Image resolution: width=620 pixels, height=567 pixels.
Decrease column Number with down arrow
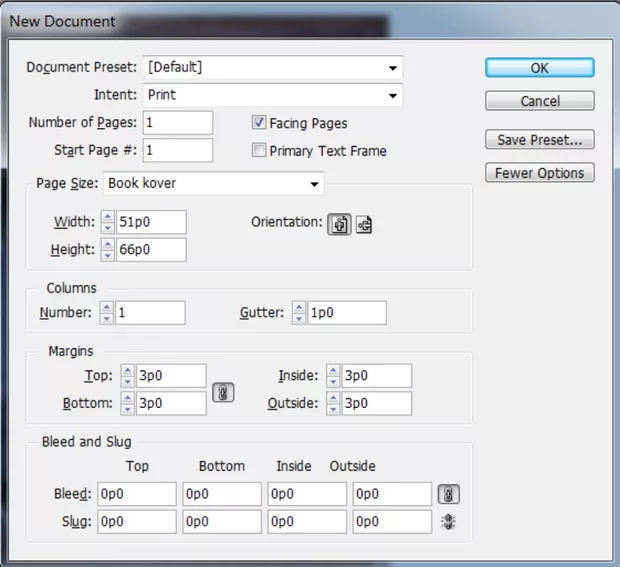pyautogui.click(x=106, y=319)
